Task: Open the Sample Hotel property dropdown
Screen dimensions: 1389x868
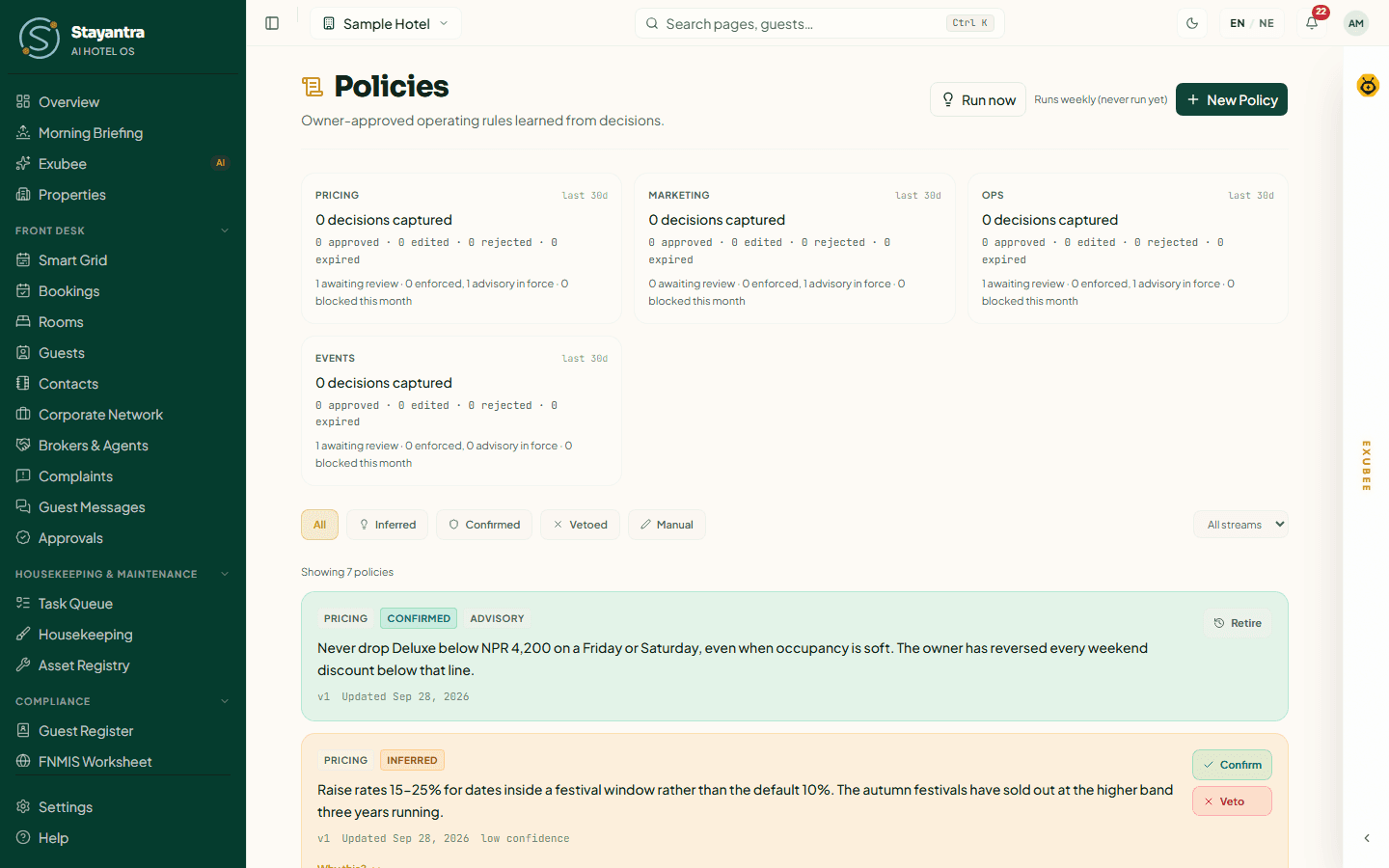Action: click(x=386, y=23)
